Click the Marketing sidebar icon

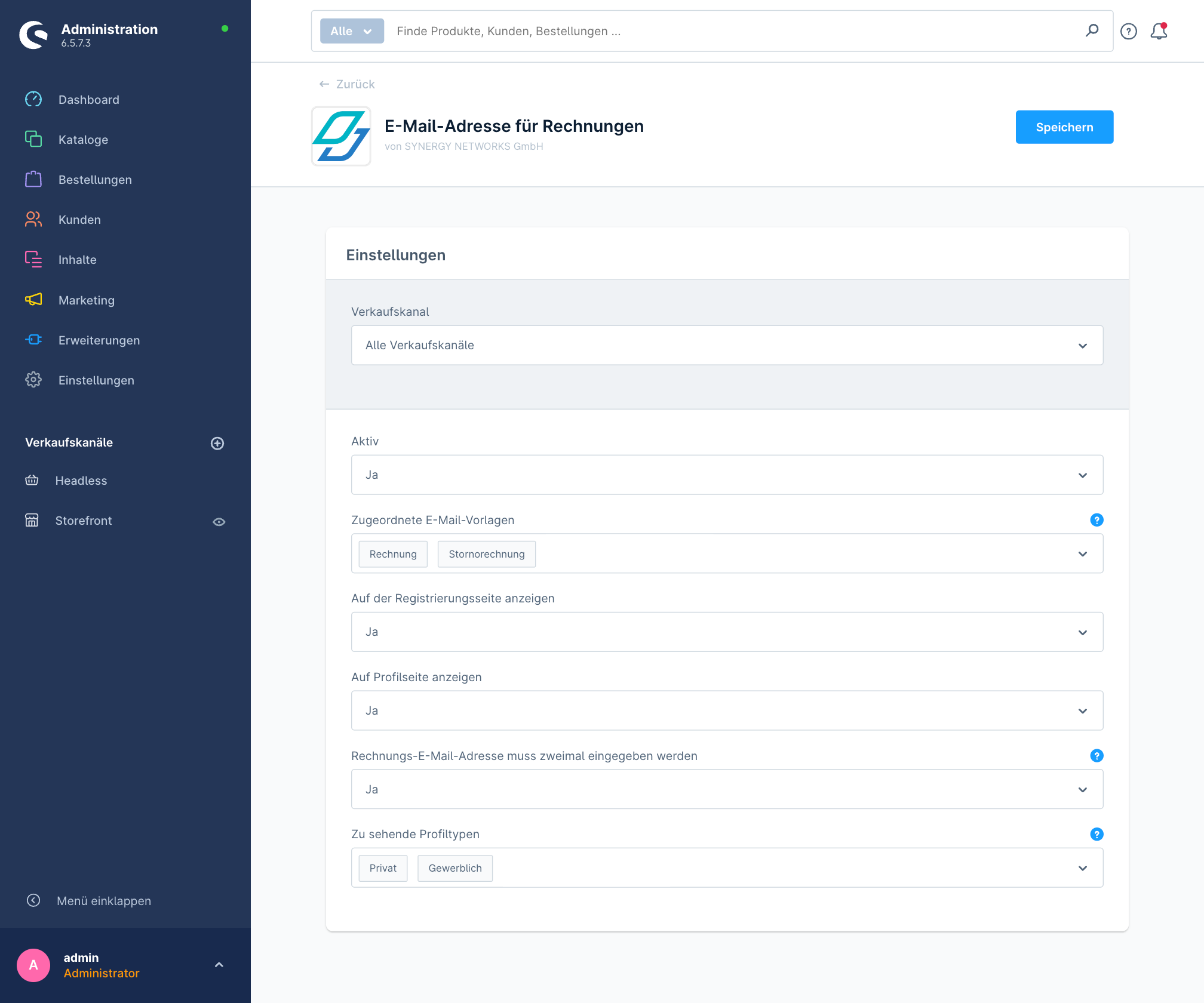click(x=33, y=299)
